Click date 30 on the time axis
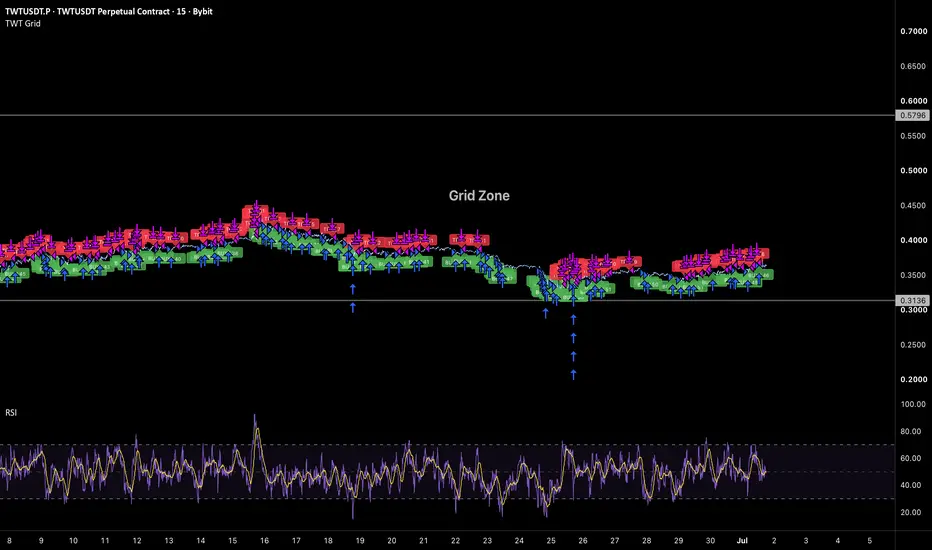This screenshot has width=932, height=550. click(x=710, y=540)
